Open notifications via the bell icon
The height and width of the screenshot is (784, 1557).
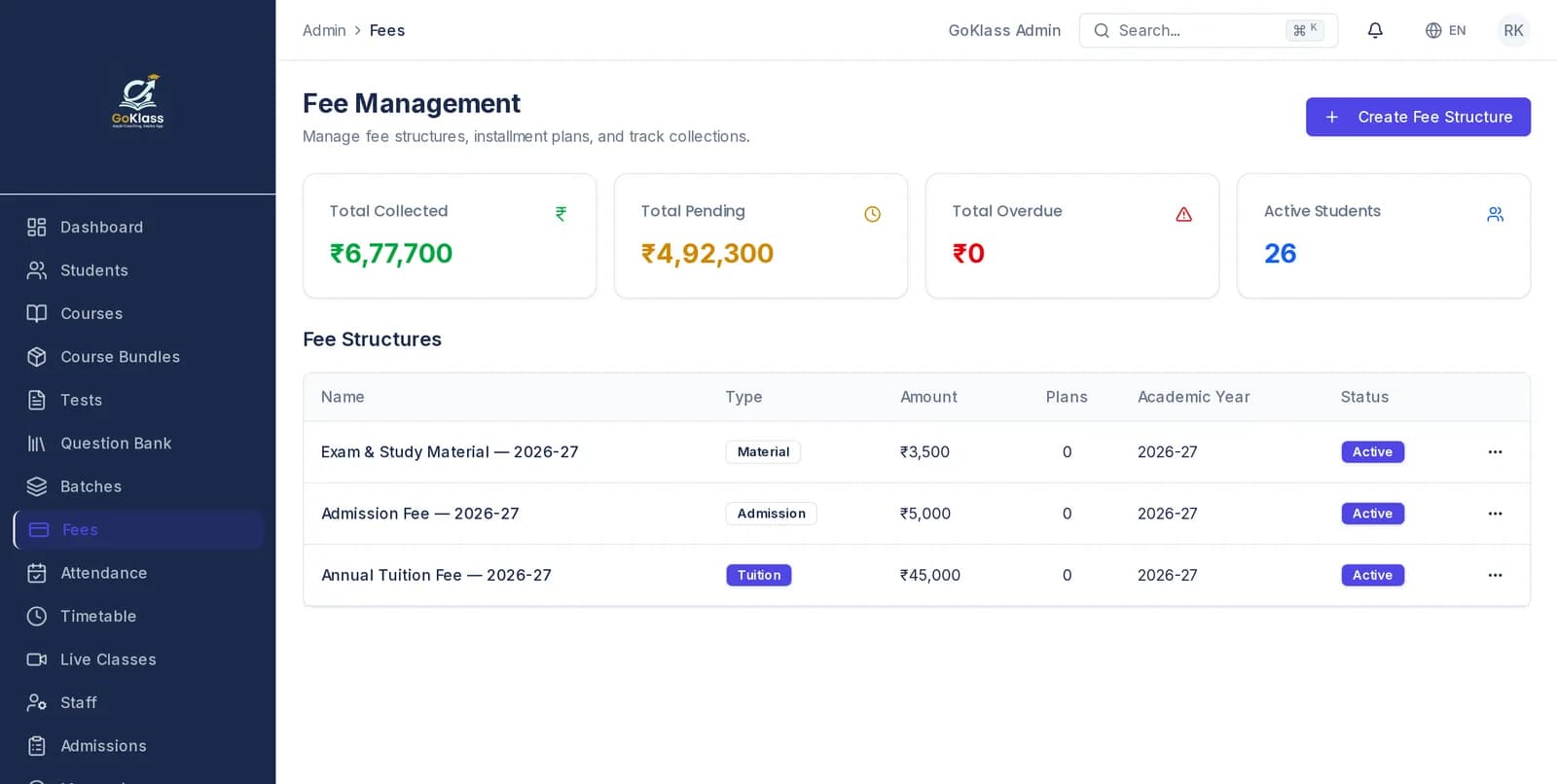click(1375, 30)
